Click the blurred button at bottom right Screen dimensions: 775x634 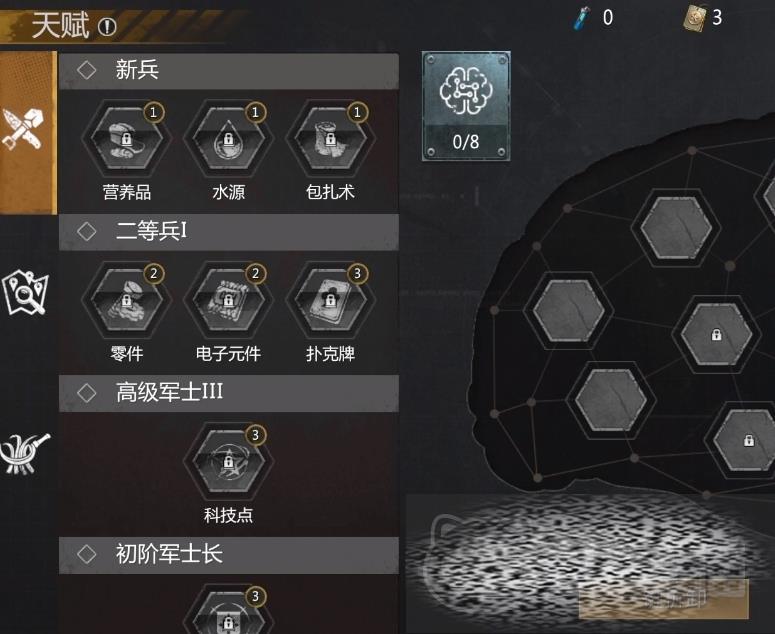tap(663, 599)
